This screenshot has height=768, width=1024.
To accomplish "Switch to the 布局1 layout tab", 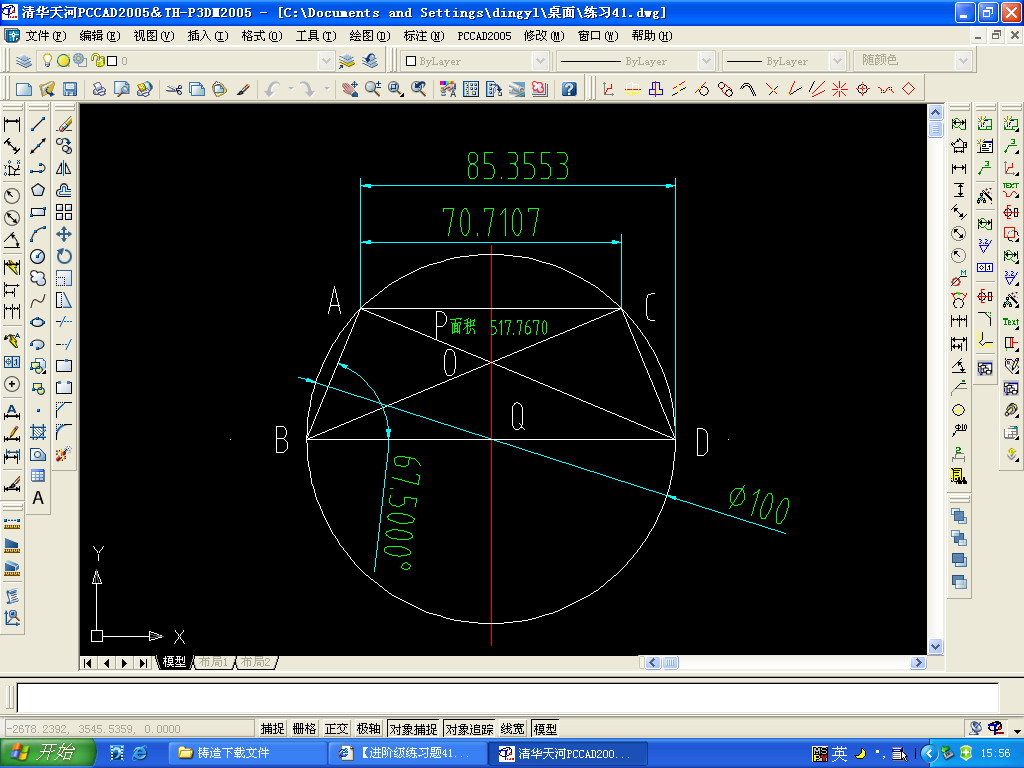I will (x=214, y=662).
